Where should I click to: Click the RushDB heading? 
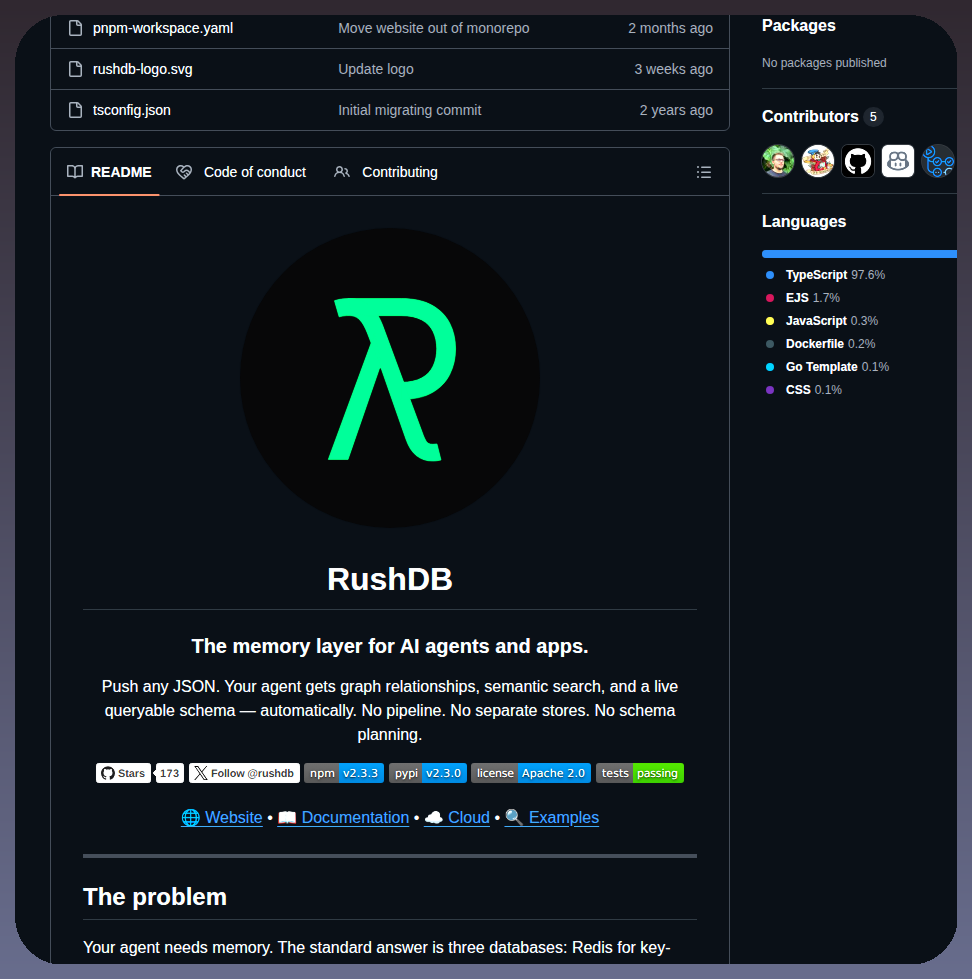[x=390, y=579]
